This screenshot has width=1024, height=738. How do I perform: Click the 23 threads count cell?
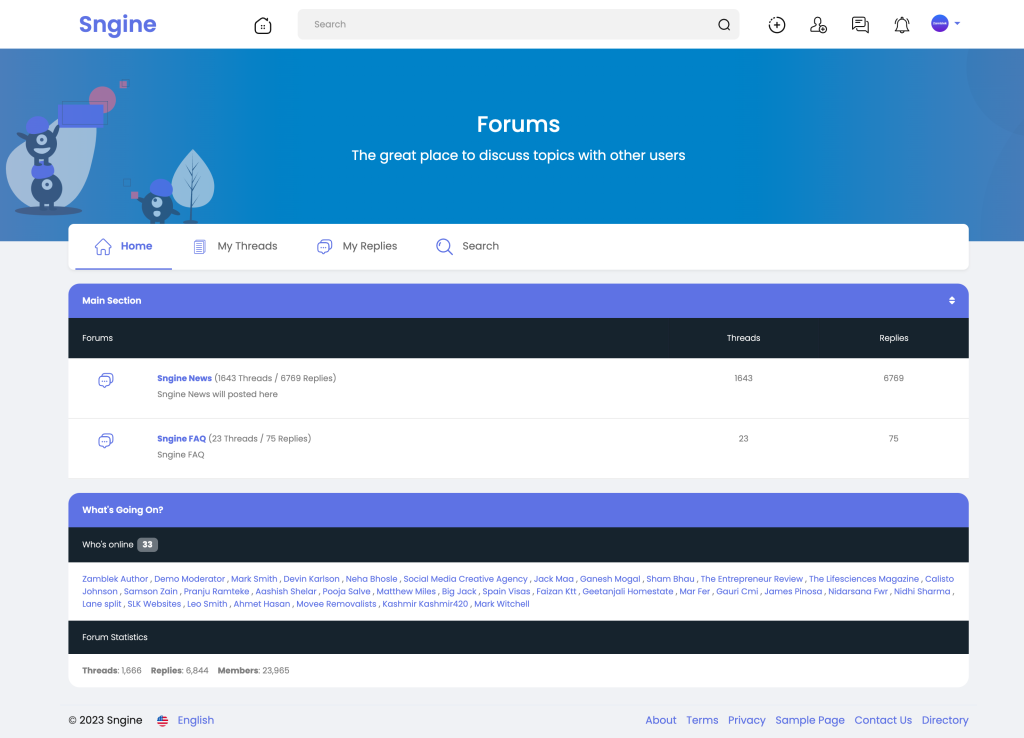743,439
